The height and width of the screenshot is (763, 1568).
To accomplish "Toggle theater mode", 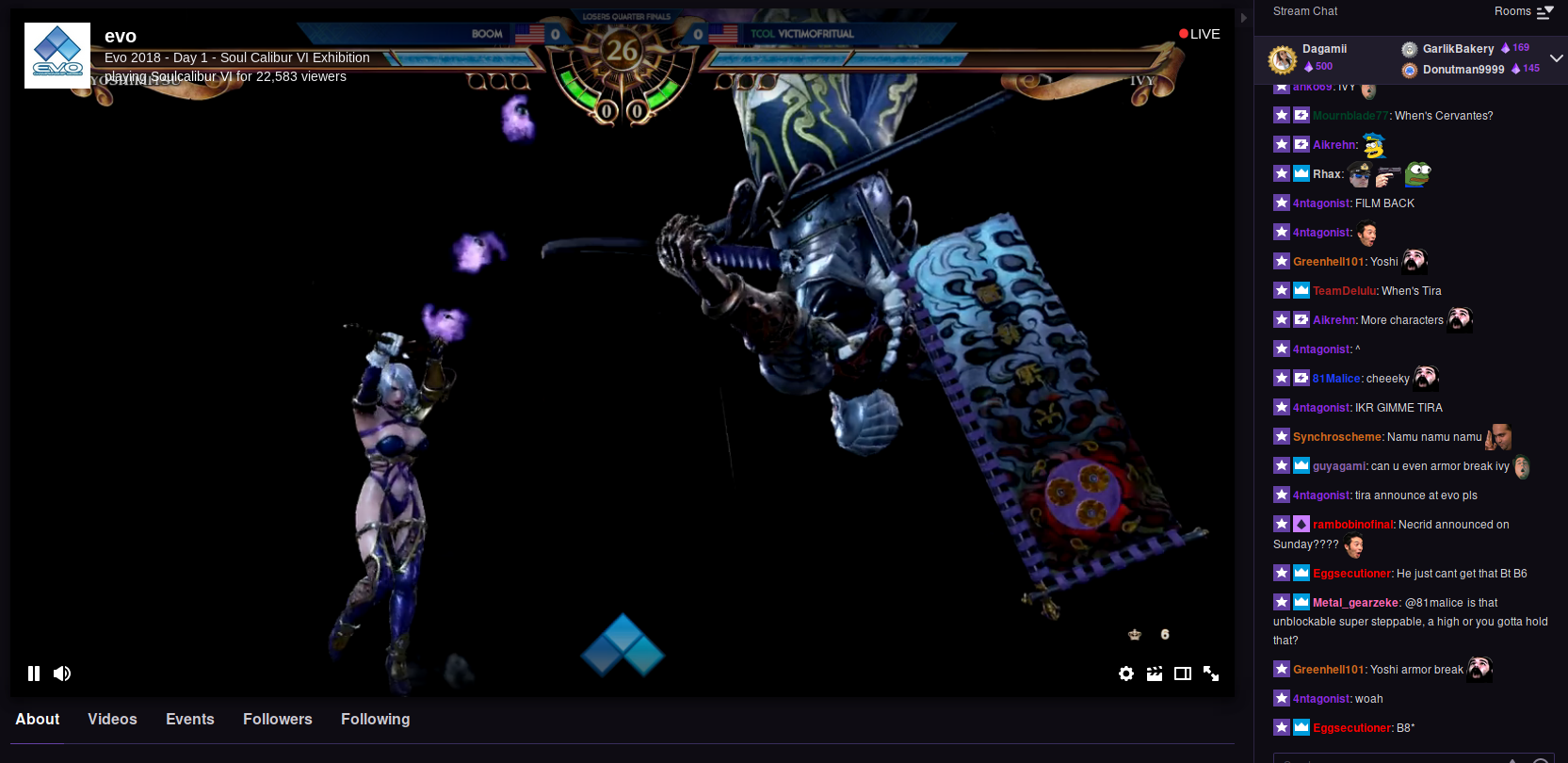I will coord(1183,674).
